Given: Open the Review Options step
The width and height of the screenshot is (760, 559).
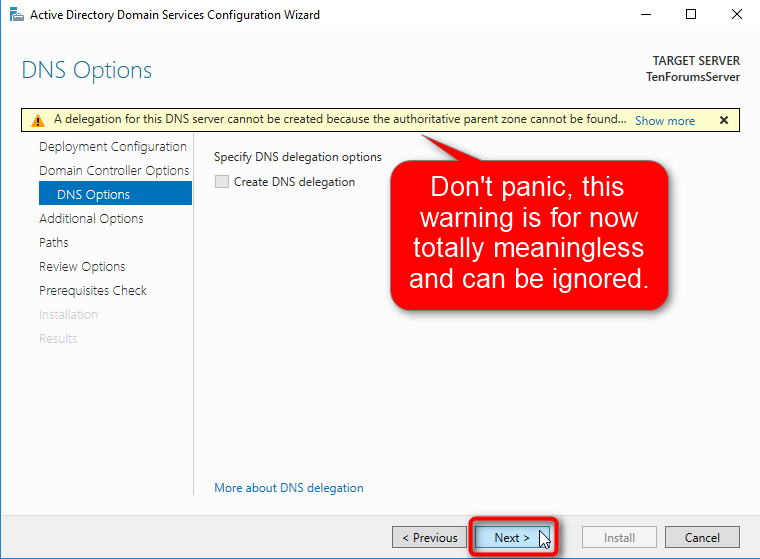Looking at the screenshot, I should (x=82, y=267).
